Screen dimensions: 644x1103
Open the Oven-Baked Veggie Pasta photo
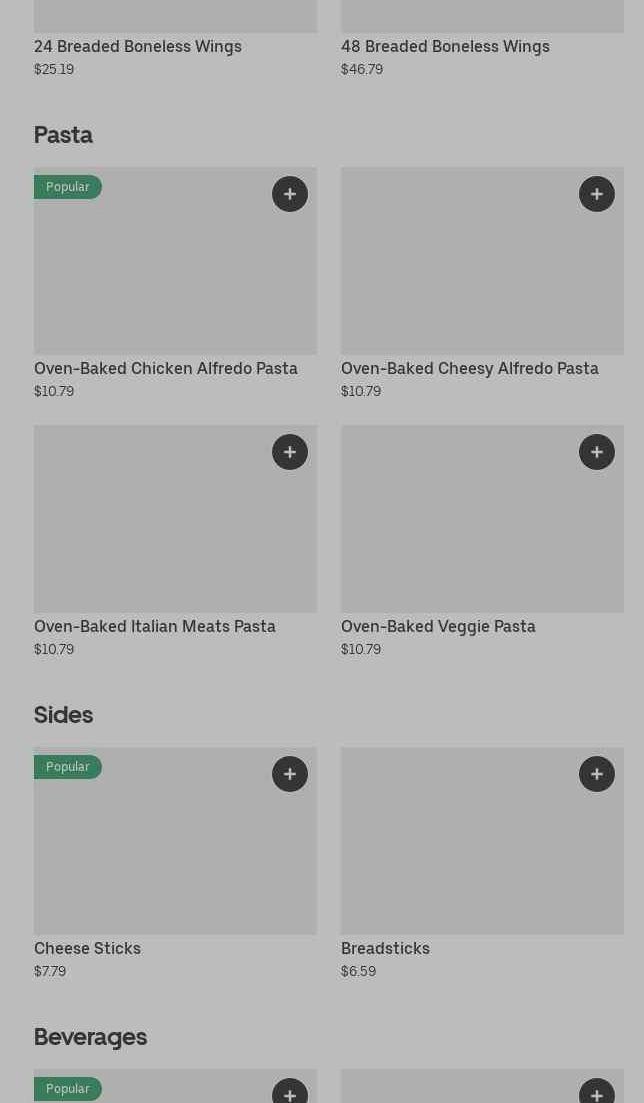pyautogui.click(x=482, y=528)
